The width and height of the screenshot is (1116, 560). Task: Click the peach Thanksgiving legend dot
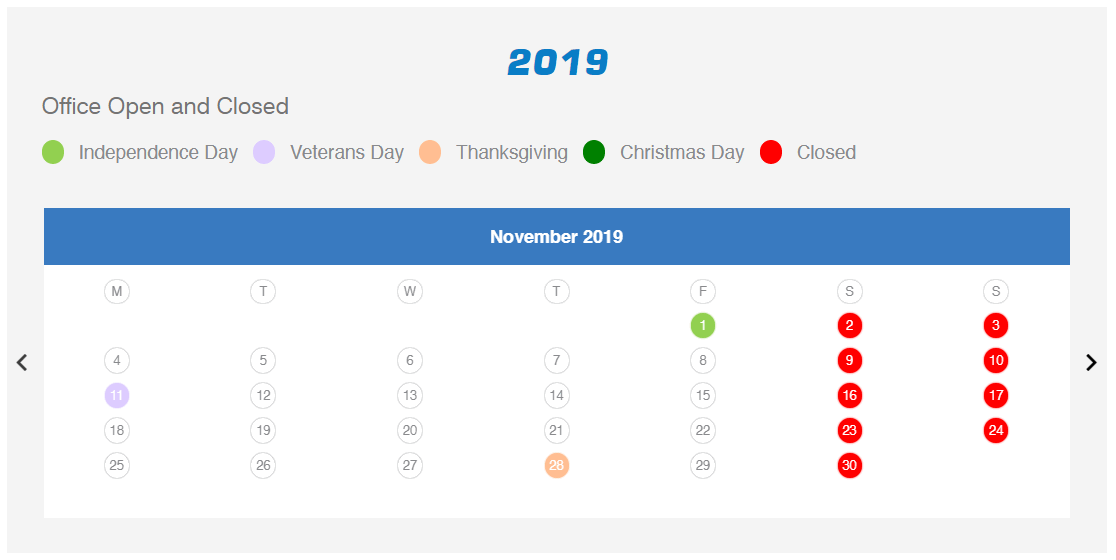tap(430, 152)
